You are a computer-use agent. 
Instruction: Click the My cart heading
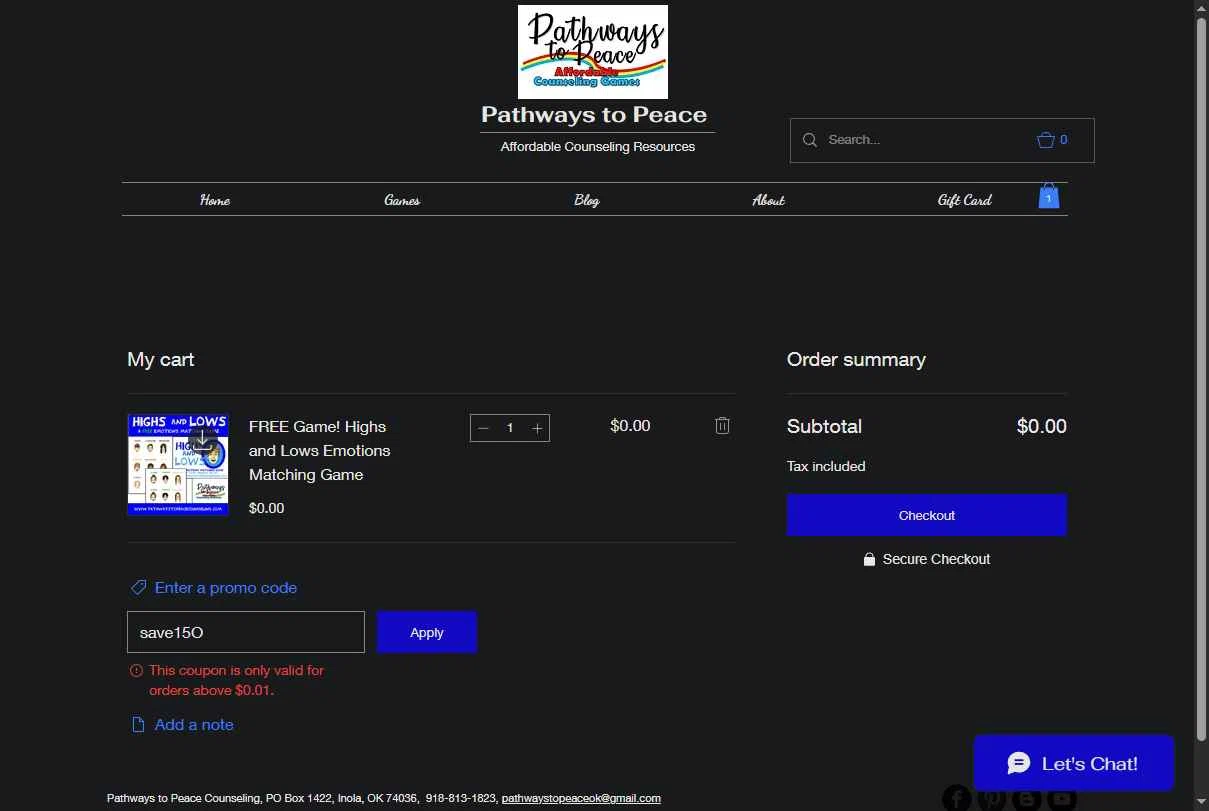point(161,359)
